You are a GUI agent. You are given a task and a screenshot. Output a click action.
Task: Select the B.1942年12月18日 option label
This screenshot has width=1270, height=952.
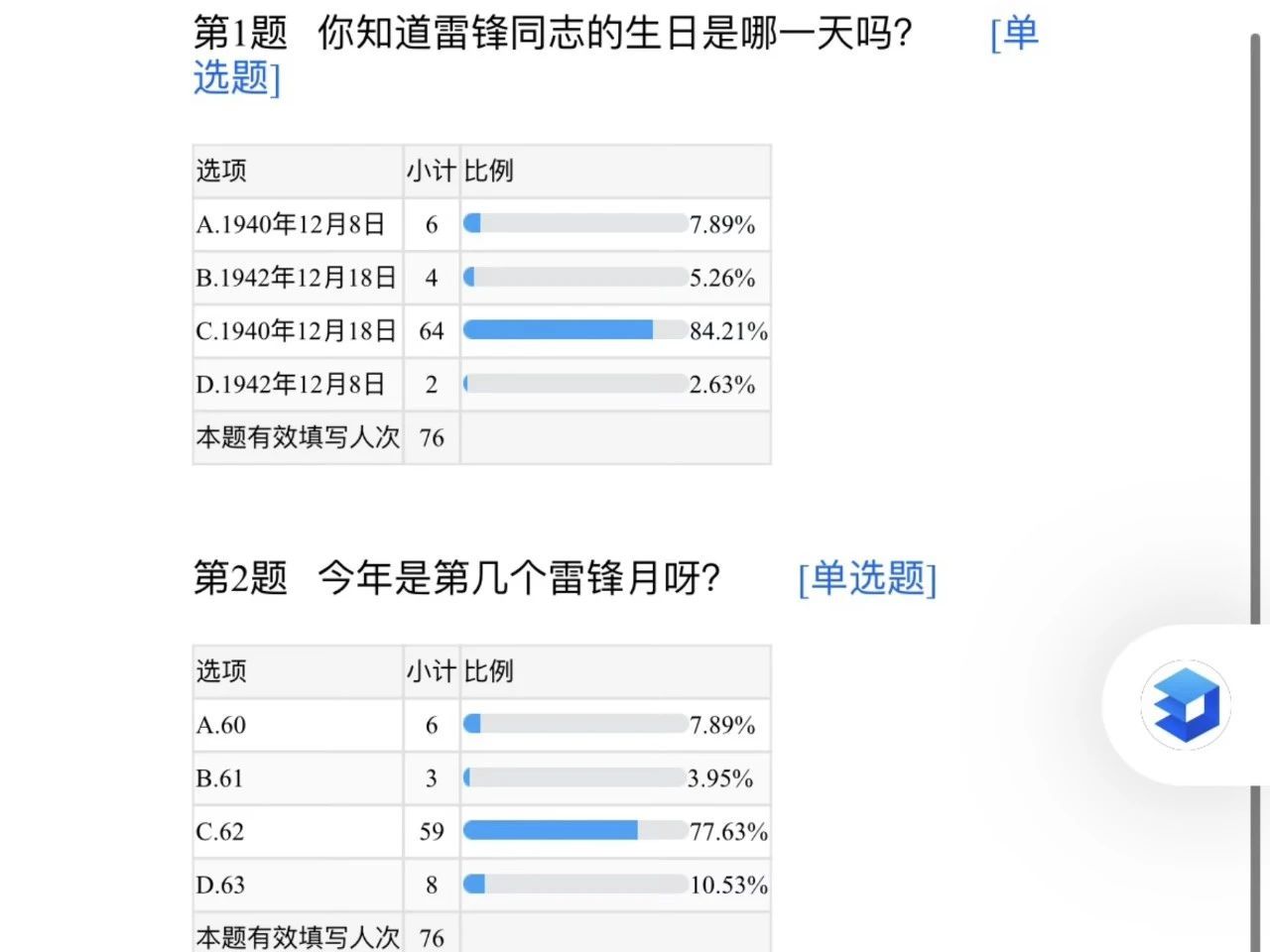click(296, 278)
